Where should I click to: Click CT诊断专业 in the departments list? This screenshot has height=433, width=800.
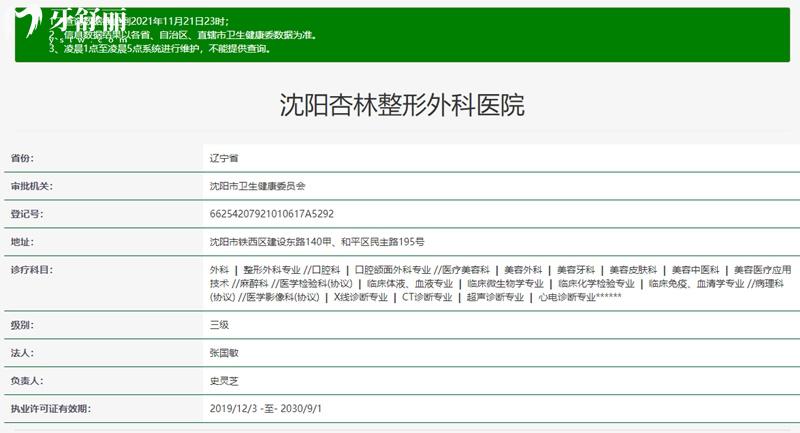pos(427,297)
